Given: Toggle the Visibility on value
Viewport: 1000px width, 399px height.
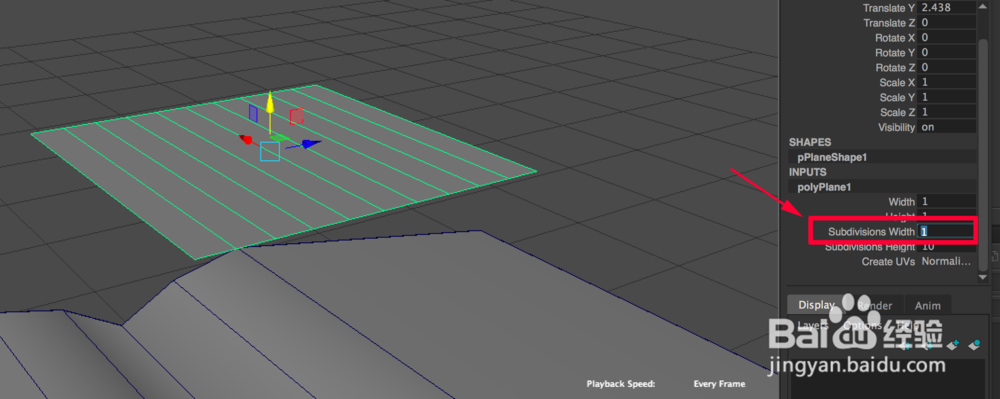Looking at the screenshot, I should point(947,127).
